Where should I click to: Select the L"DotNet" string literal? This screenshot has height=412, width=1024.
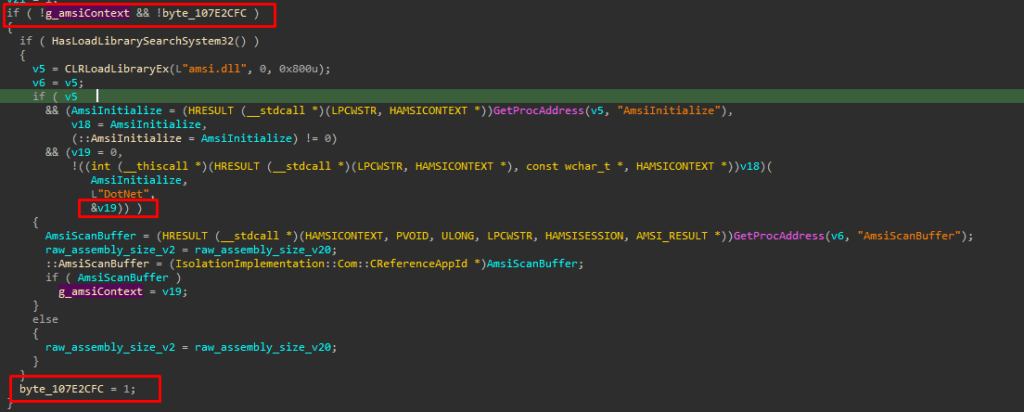pos(117,192)
